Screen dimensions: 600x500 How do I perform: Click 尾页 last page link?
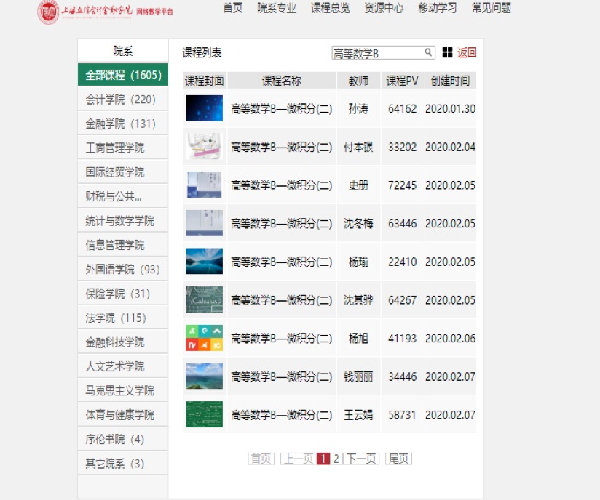coord(398,459)
